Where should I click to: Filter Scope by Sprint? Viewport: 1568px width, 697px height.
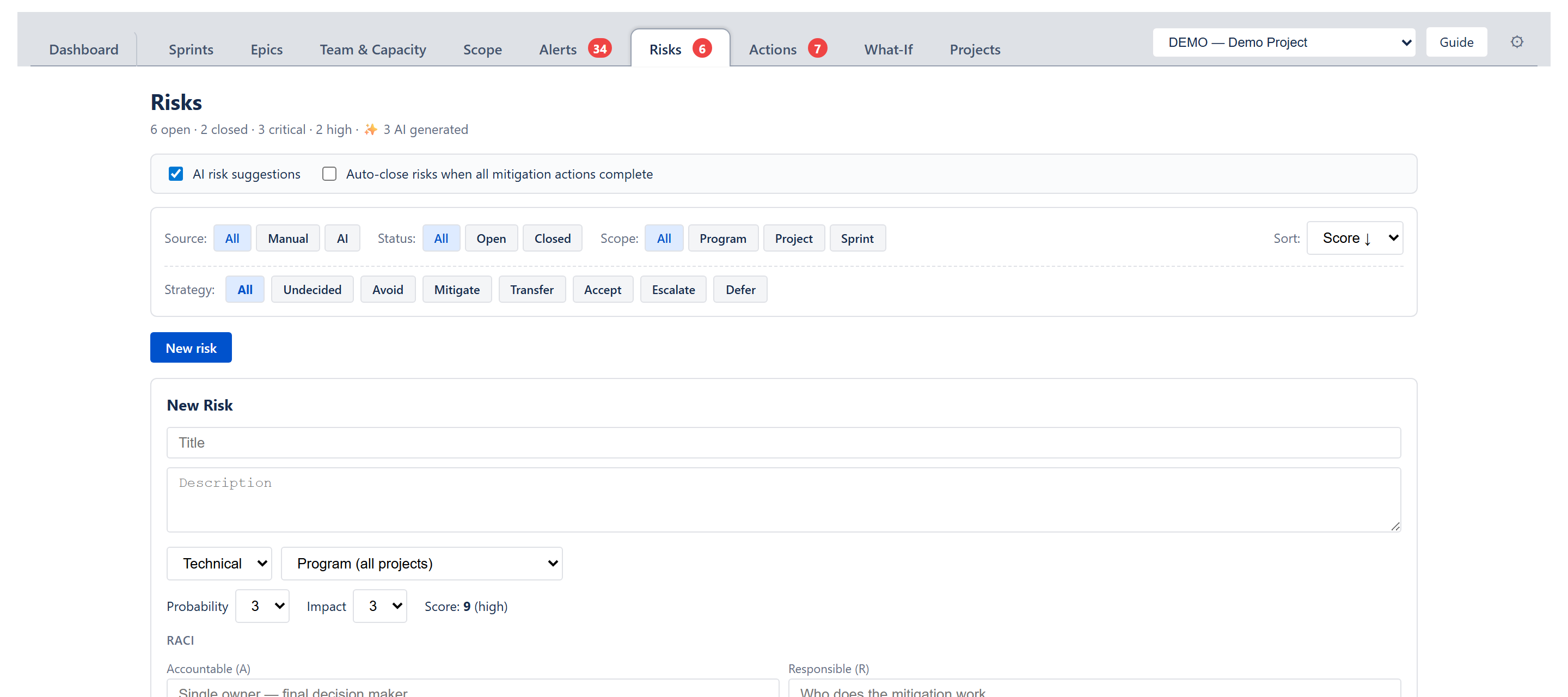pos(857,239)
